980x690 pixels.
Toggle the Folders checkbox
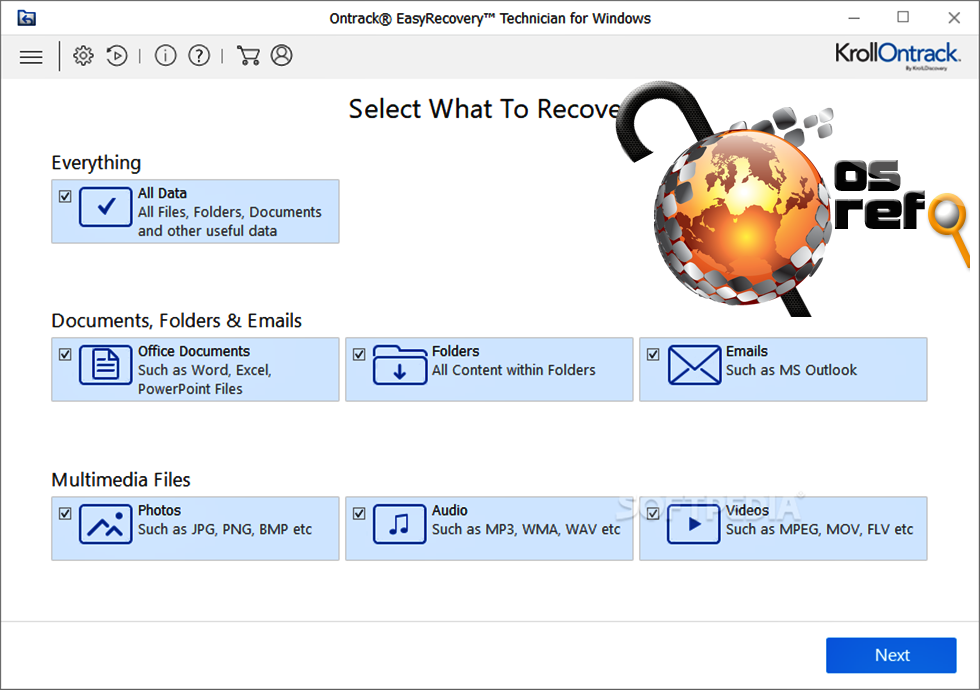coord(359,354)
